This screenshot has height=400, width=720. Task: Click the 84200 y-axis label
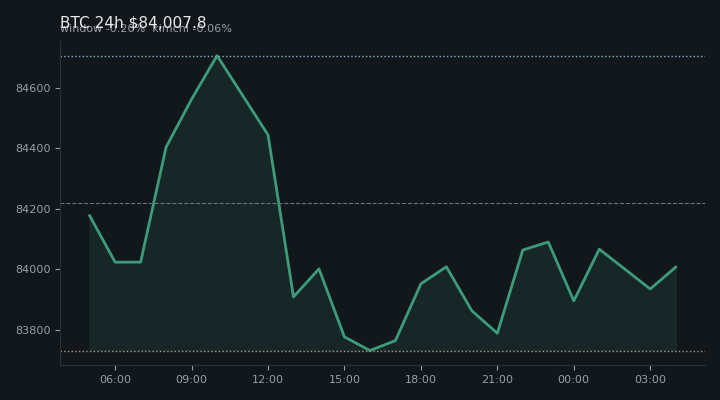[33, 209]
